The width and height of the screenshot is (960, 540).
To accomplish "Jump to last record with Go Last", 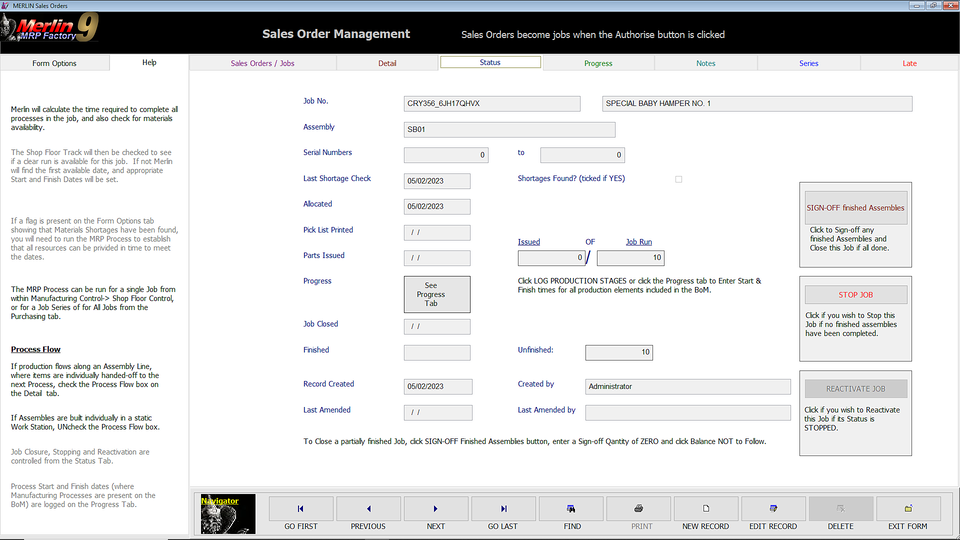I will (x=503, y=509).
